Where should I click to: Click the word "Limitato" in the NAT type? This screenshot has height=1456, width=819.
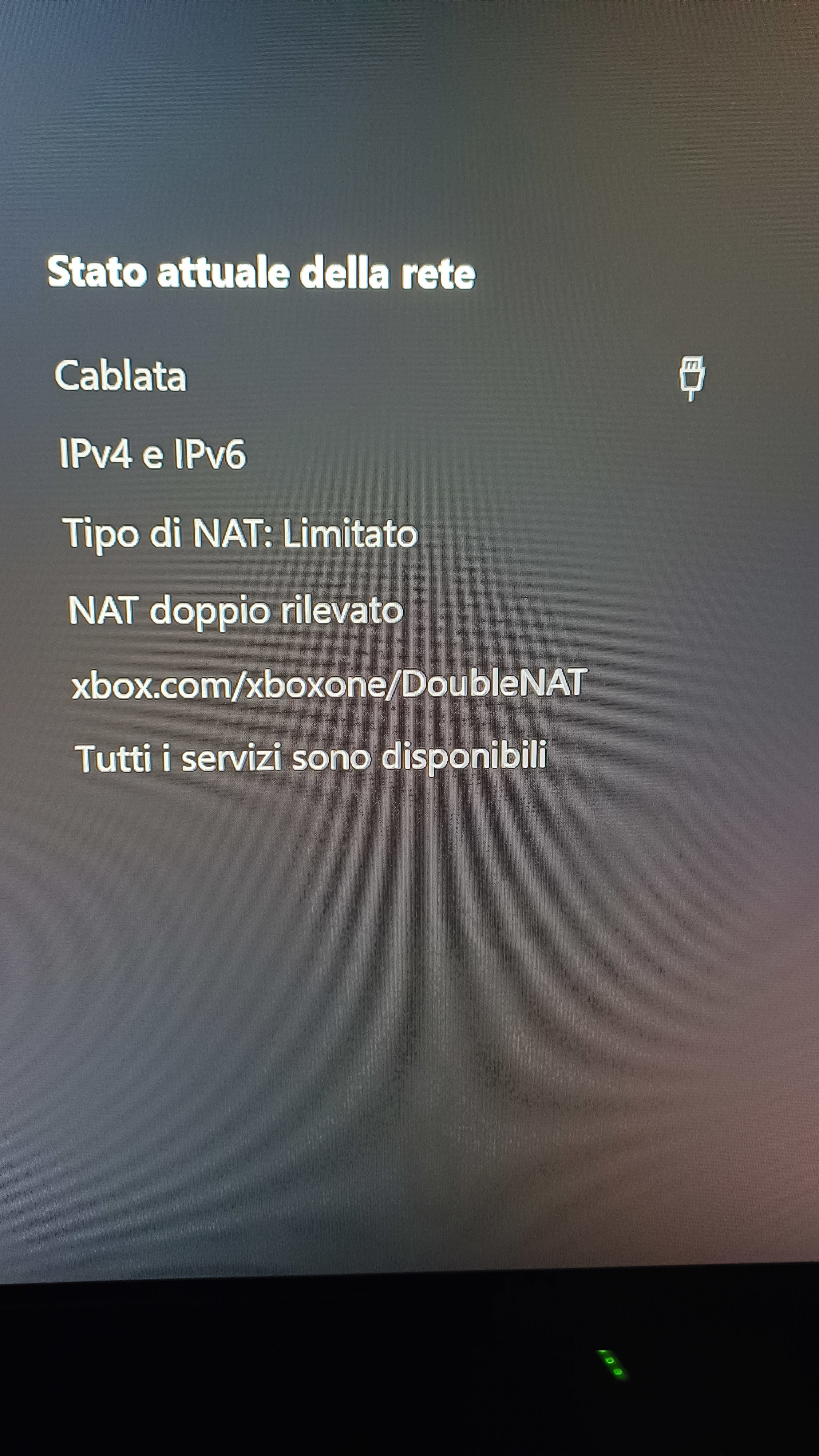(x=351, y=533)
